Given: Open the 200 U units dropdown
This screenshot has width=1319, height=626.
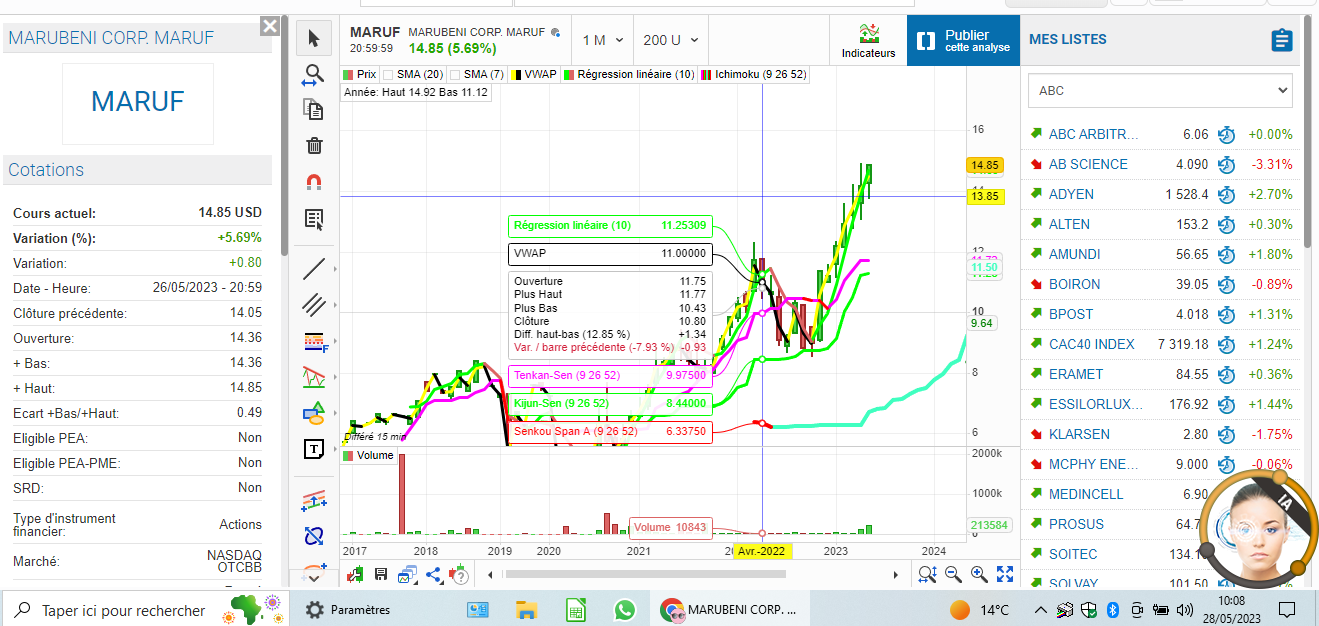Looking at the screenshot, I should pos(671,40).
